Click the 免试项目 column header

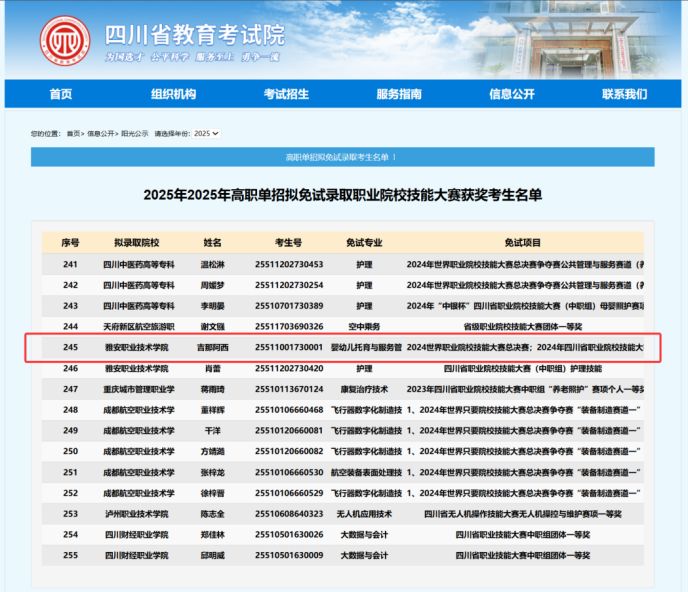coord(523,243)
